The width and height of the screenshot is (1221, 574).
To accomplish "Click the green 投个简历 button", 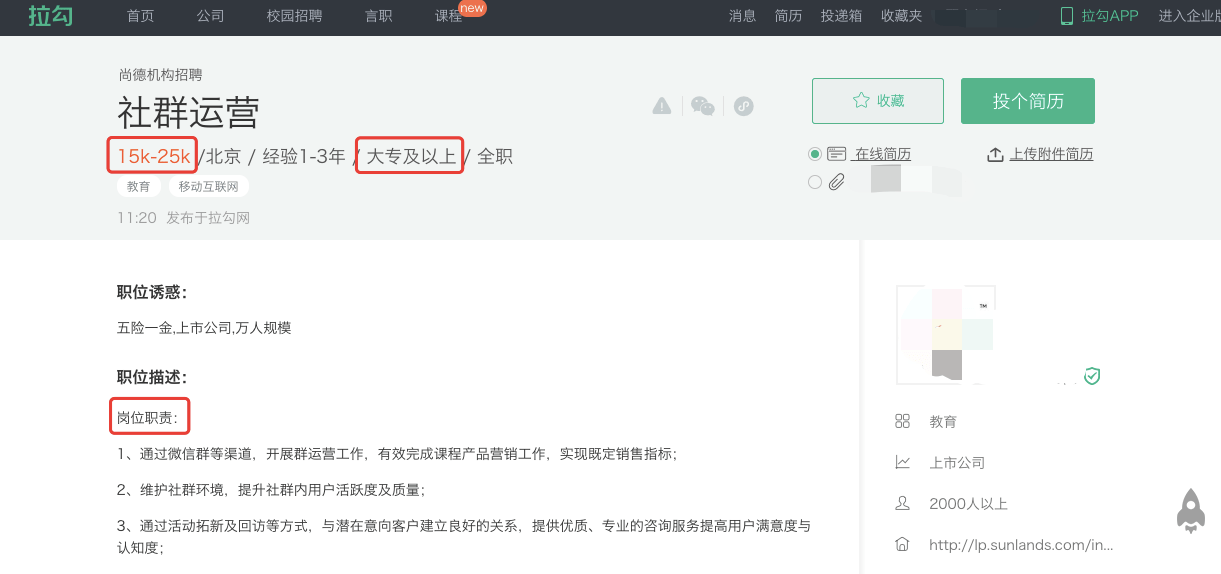I will [1028, 101].
